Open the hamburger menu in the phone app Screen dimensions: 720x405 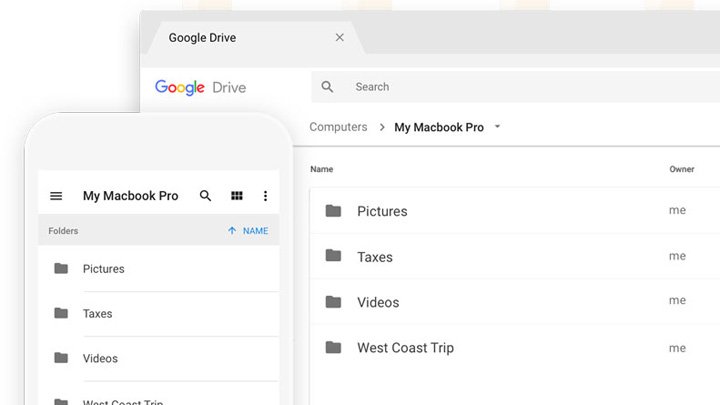[x=56, y=196]
